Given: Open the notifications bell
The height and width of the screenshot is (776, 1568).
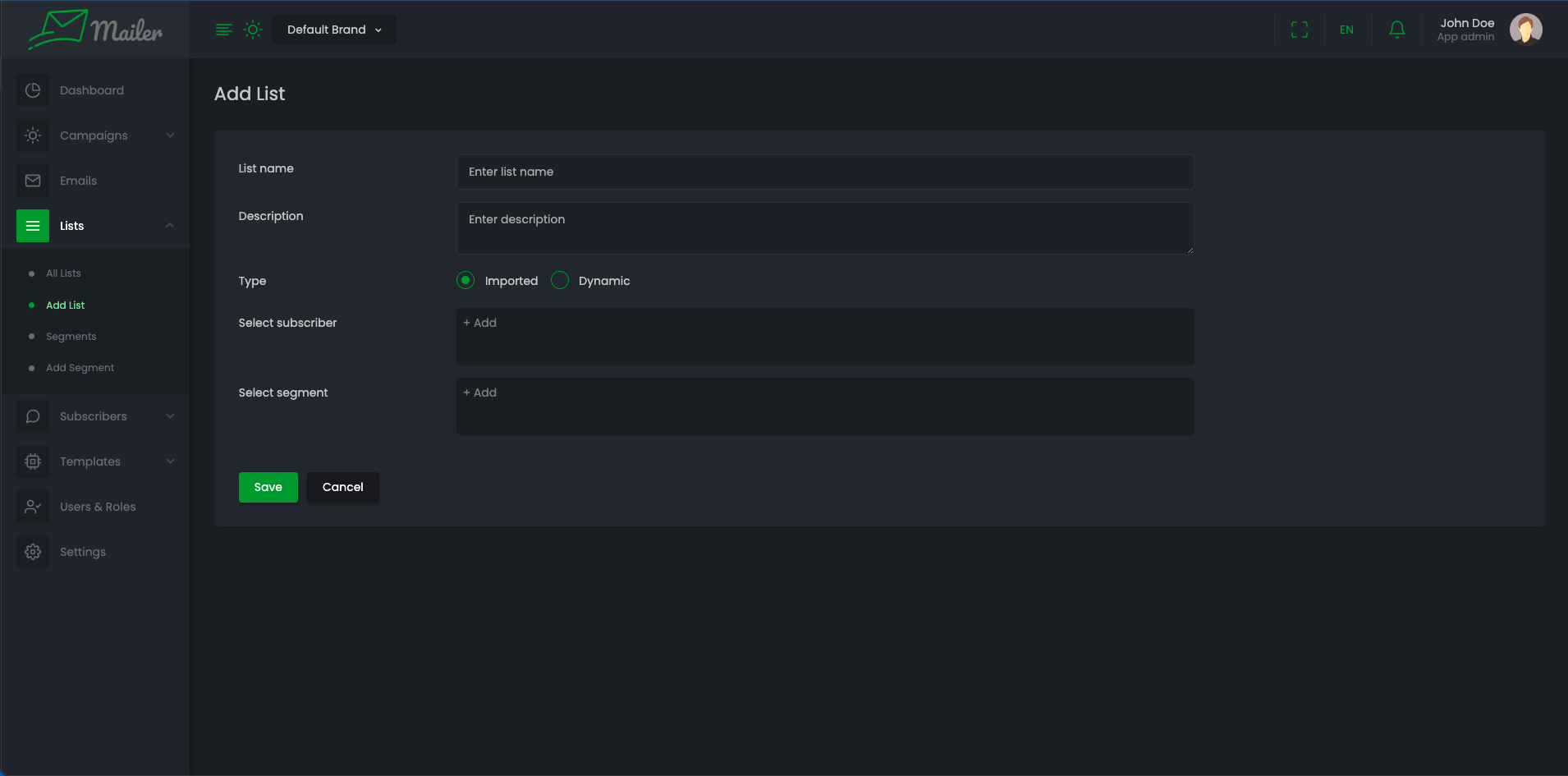Looking at the screenshot, I should [1396, 30].
